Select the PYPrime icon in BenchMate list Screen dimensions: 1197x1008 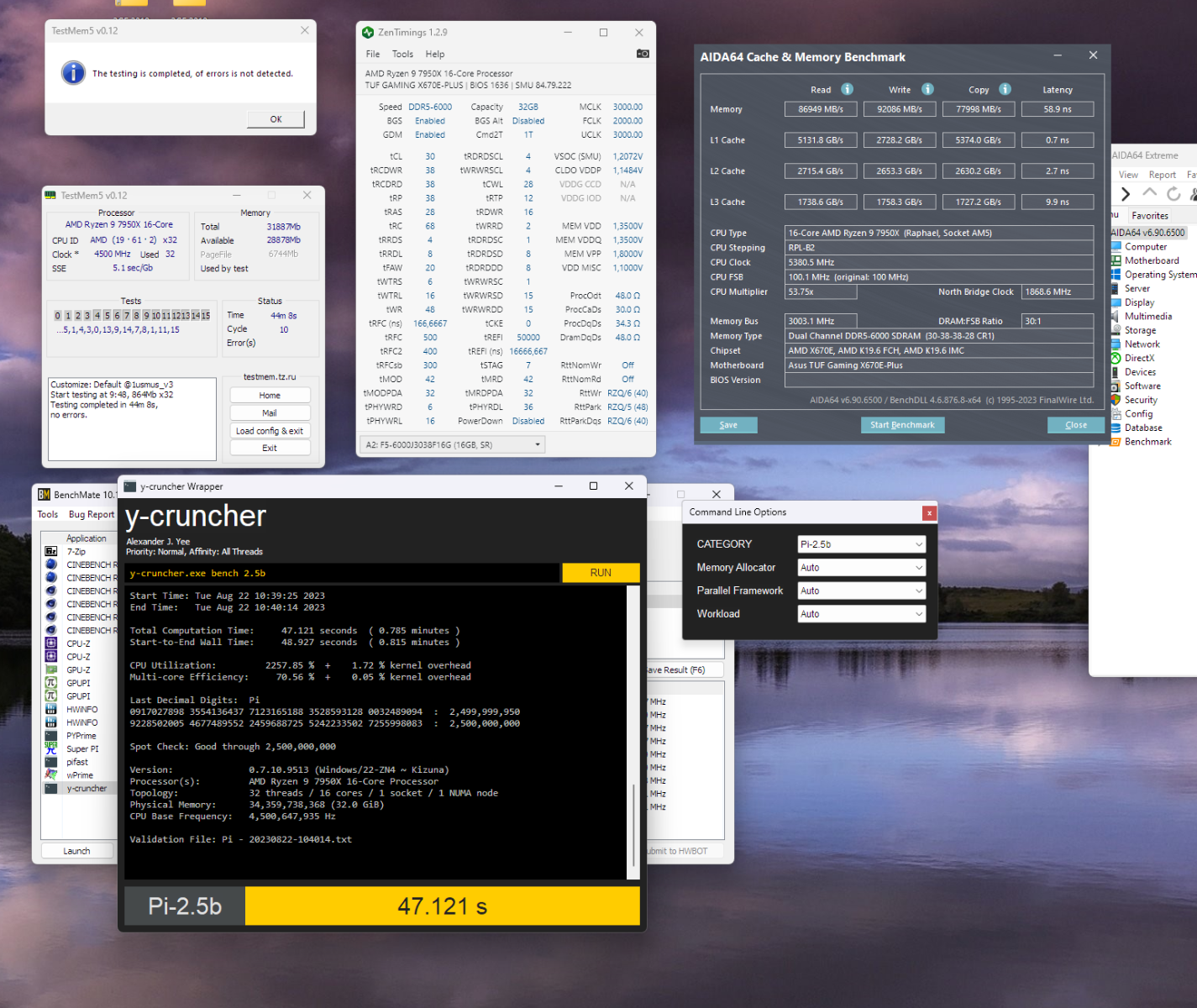point(51,736)
